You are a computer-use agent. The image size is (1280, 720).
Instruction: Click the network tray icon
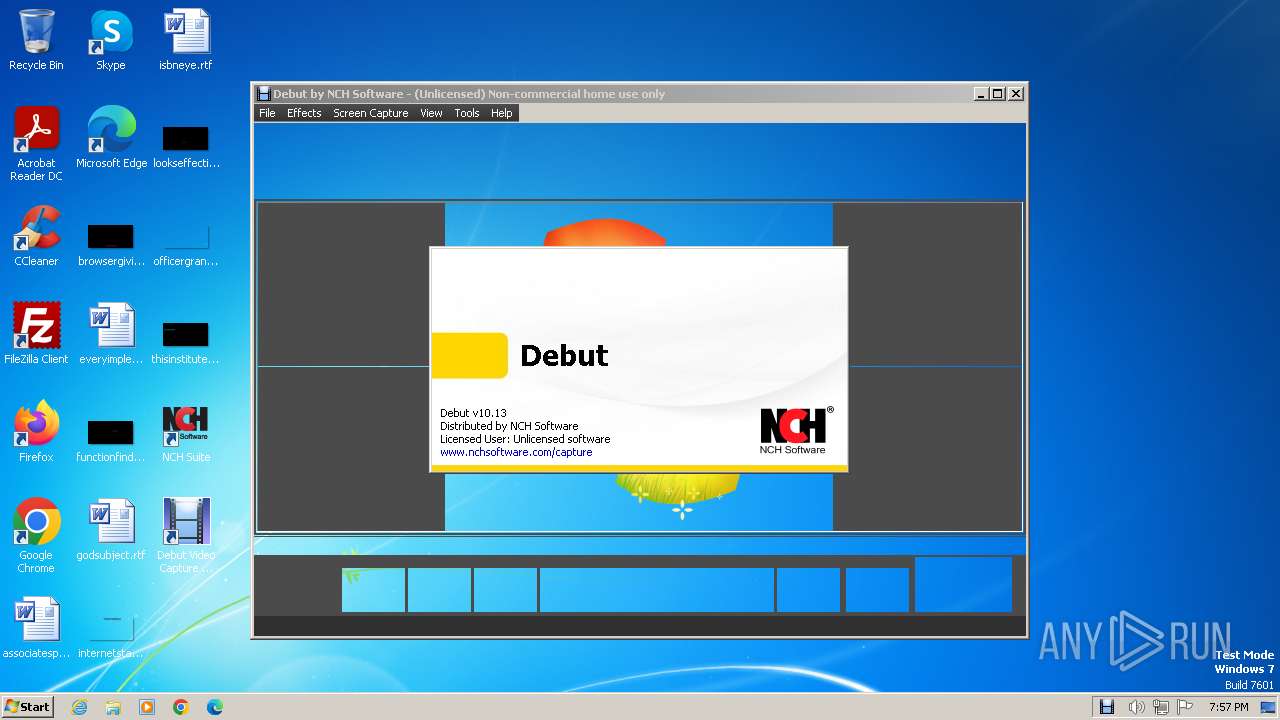click(x=1161, y=707)
